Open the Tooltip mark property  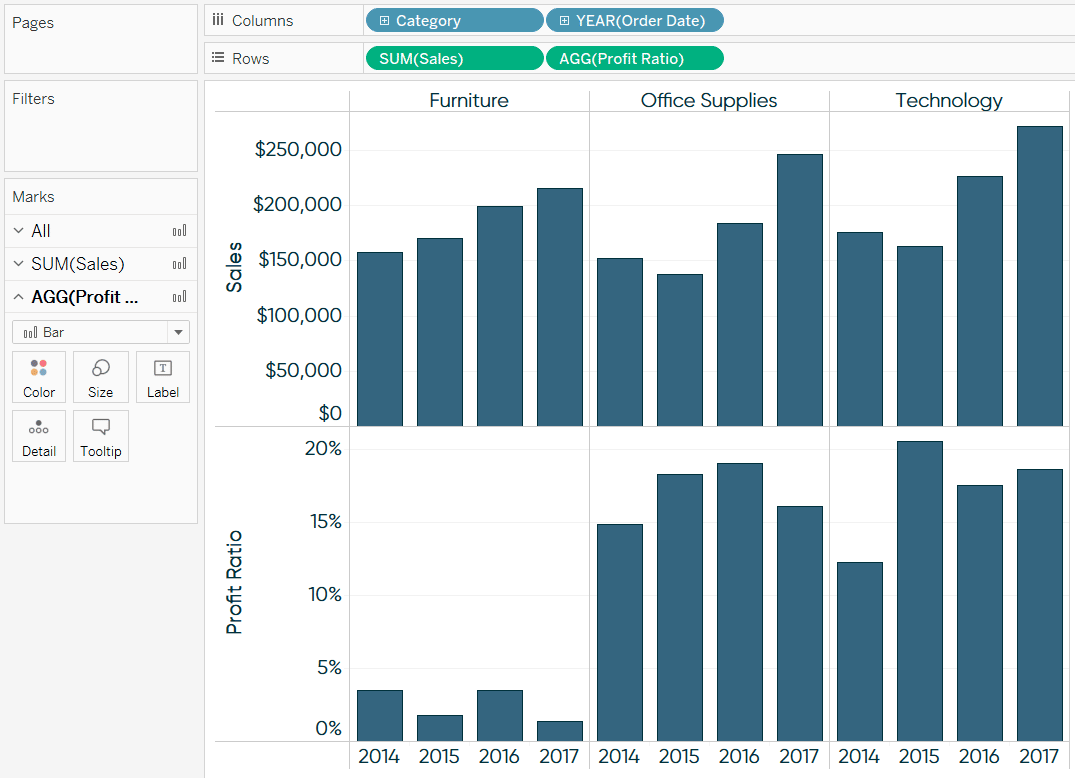coord(100,436)
